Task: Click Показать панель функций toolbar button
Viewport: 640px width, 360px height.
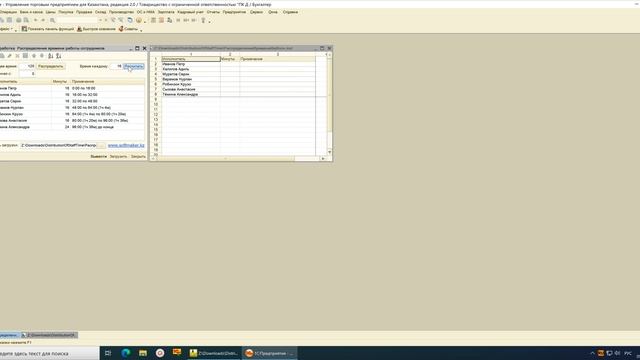Action: pyautogui.click(x=48, y=29)
